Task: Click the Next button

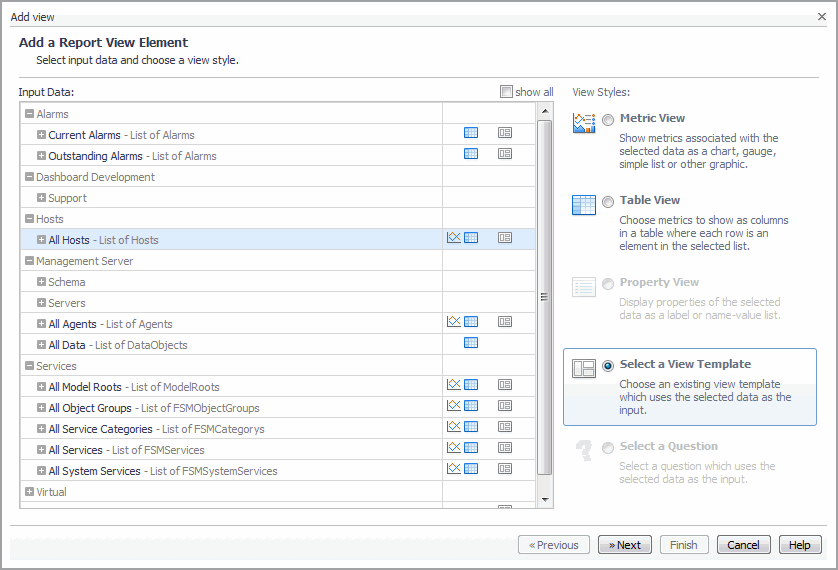Action: [x=625, y=545]
